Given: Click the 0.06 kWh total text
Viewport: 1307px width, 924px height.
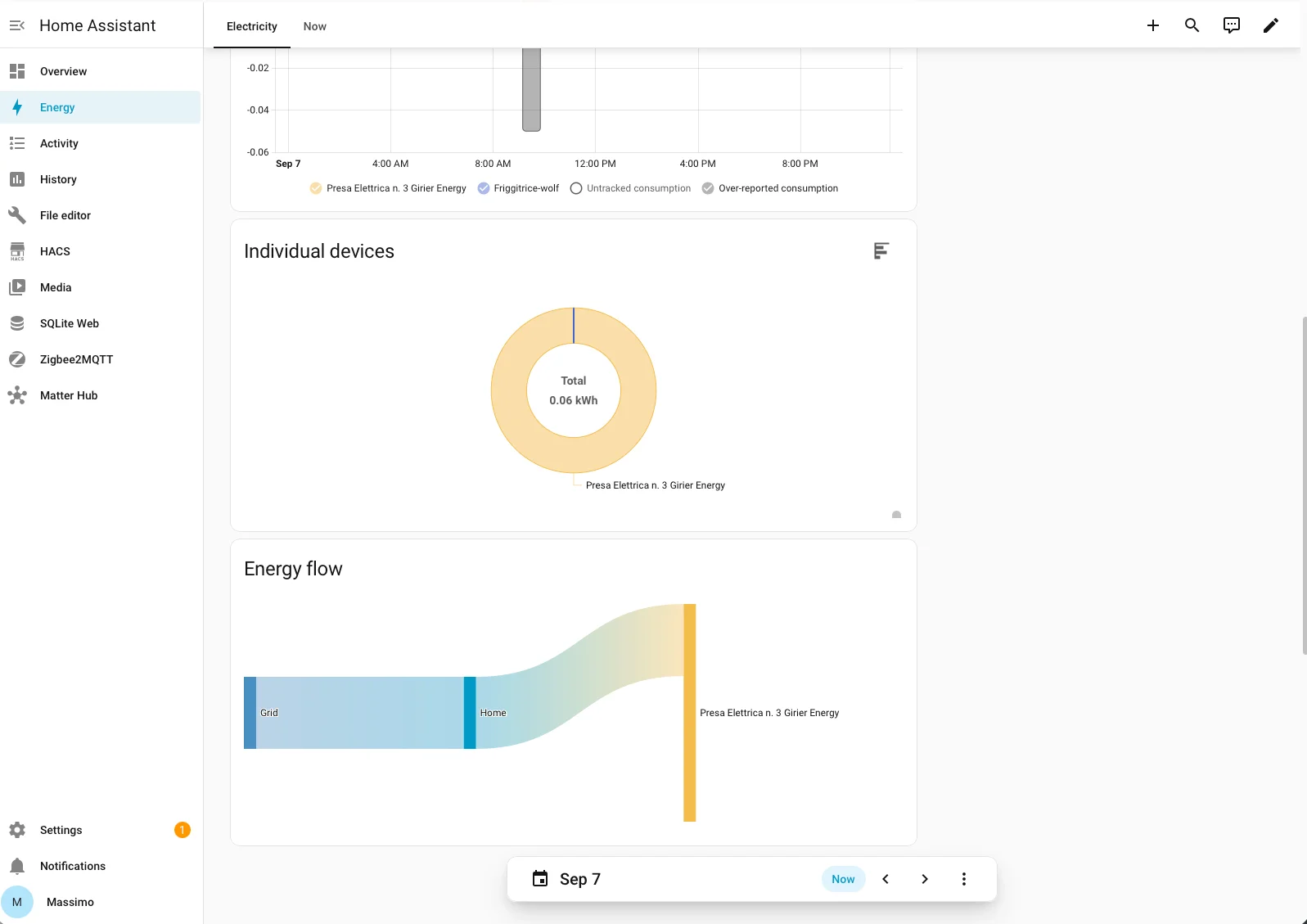Looking at the screenshot, I should pos(574,400).
